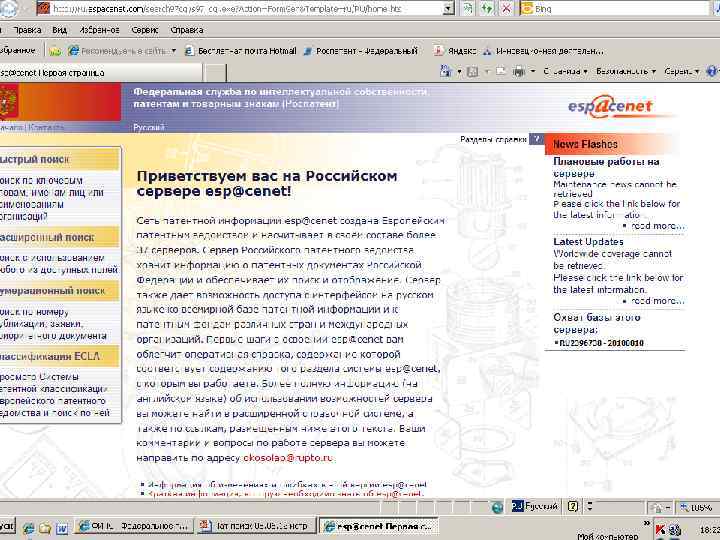Open a new blank tab button
This screenshot has width=720, height=540.
coord(214,73)
